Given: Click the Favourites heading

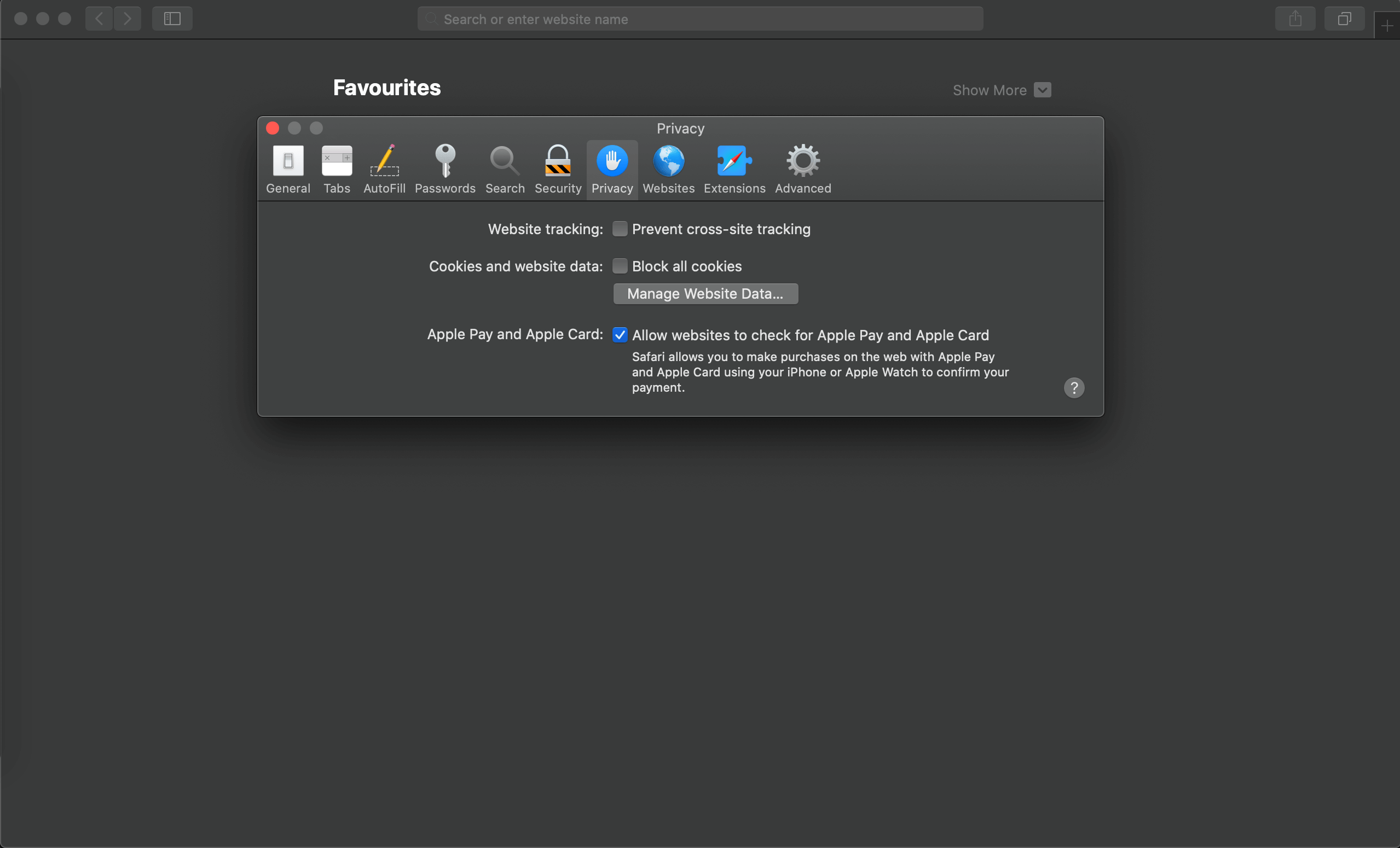Looking at the screenshot, I should click(387, 88).
